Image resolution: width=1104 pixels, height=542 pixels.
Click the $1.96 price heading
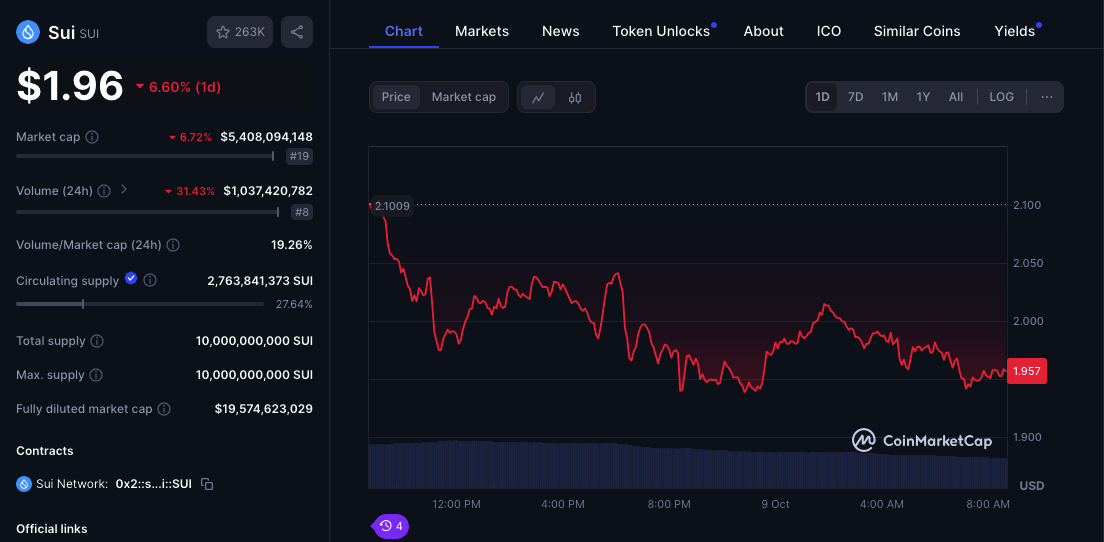(70, 86)
